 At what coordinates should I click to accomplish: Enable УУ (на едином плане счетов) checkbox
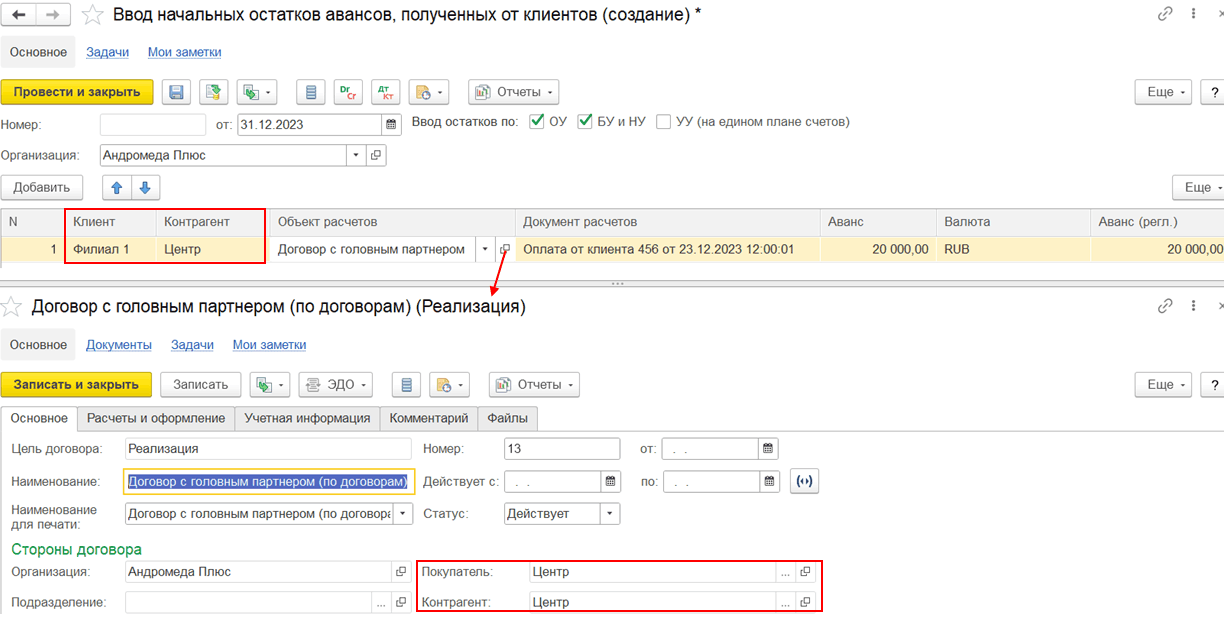[664, 122]
